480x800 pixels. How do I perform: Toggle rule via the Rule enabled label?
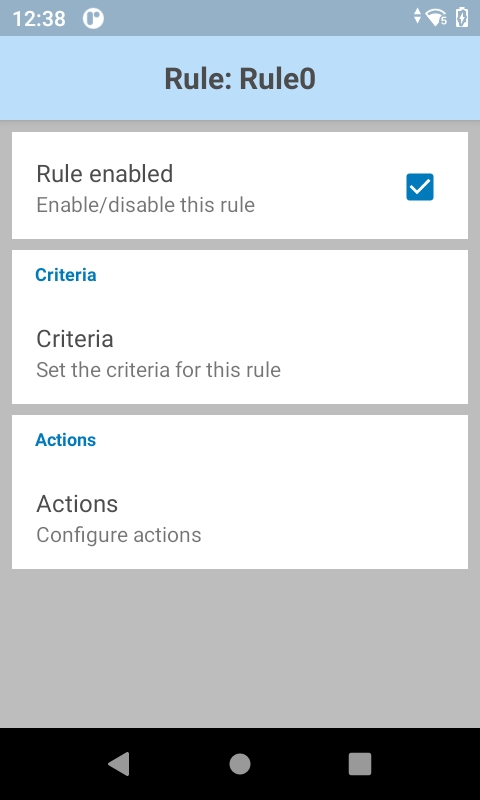click(x=105, y=173)
